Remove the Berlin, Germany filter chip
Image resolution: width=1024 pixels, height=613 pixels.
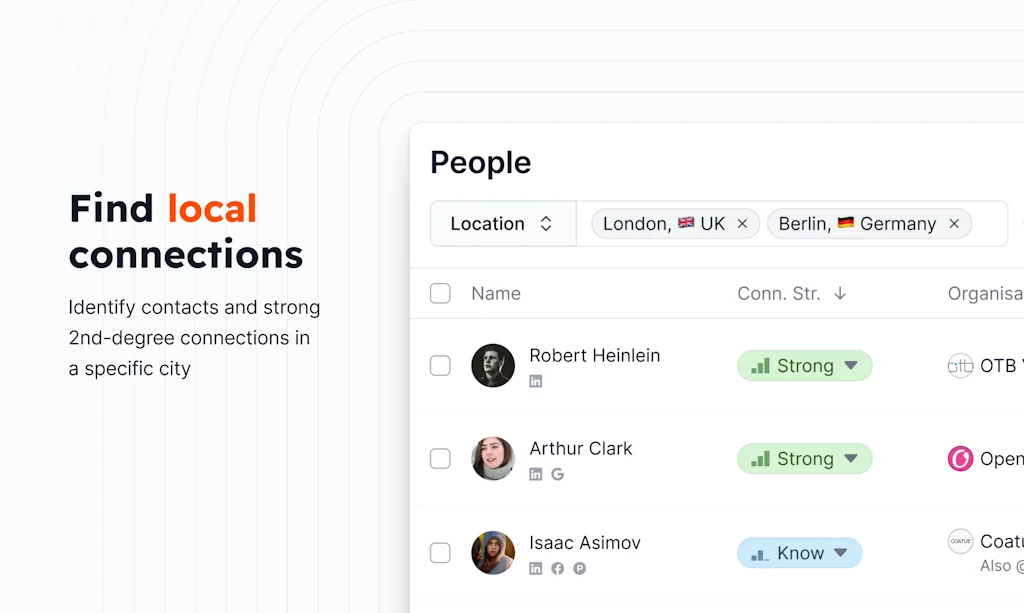(x=954, y=224)
